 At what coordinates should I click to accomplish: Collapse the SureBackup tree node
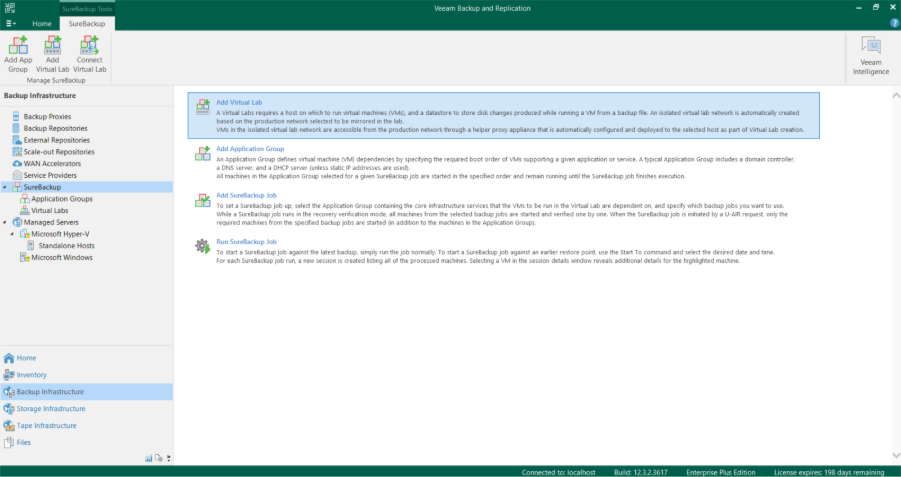6,187
